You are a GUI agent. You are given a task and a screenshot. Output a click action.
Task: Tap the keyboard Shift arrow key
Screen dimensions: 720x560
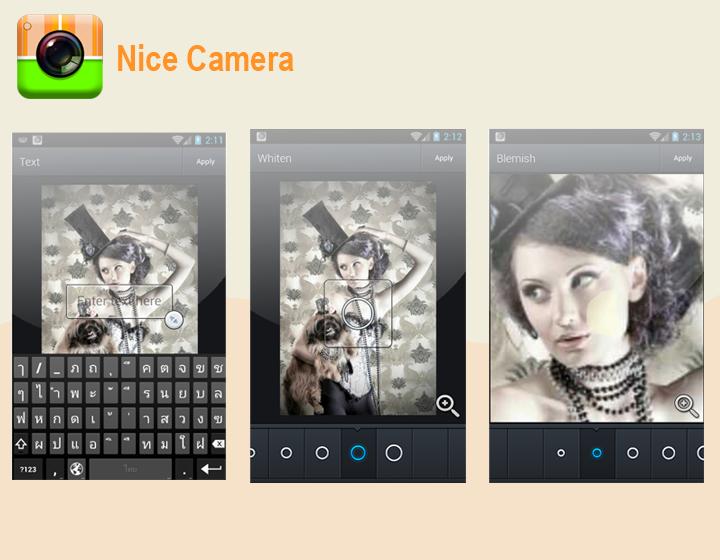pyautogui.click(x=21, y=444)
